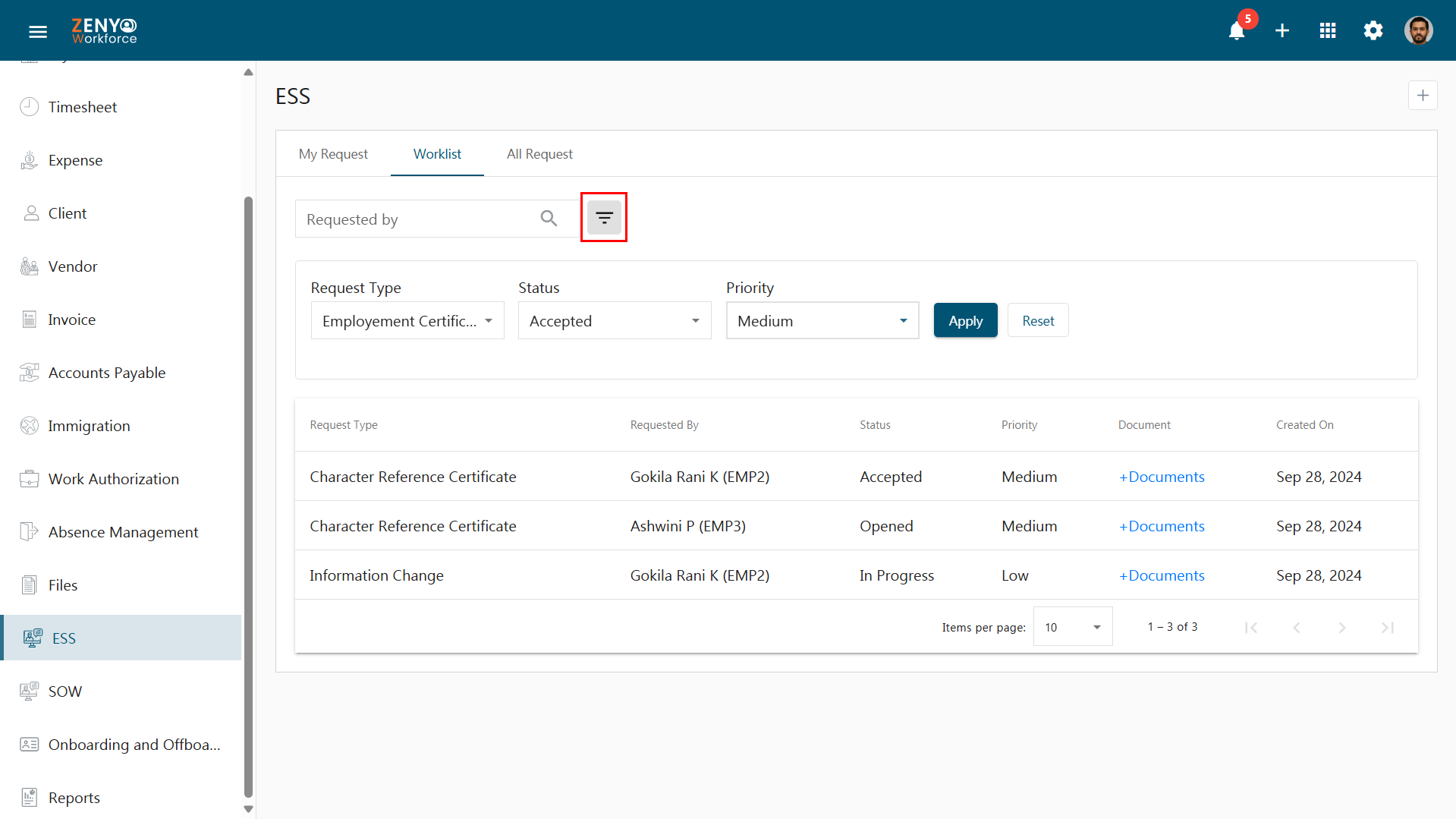Open the notifications bell
The image size is (1456, 819).
[1237, 31]
